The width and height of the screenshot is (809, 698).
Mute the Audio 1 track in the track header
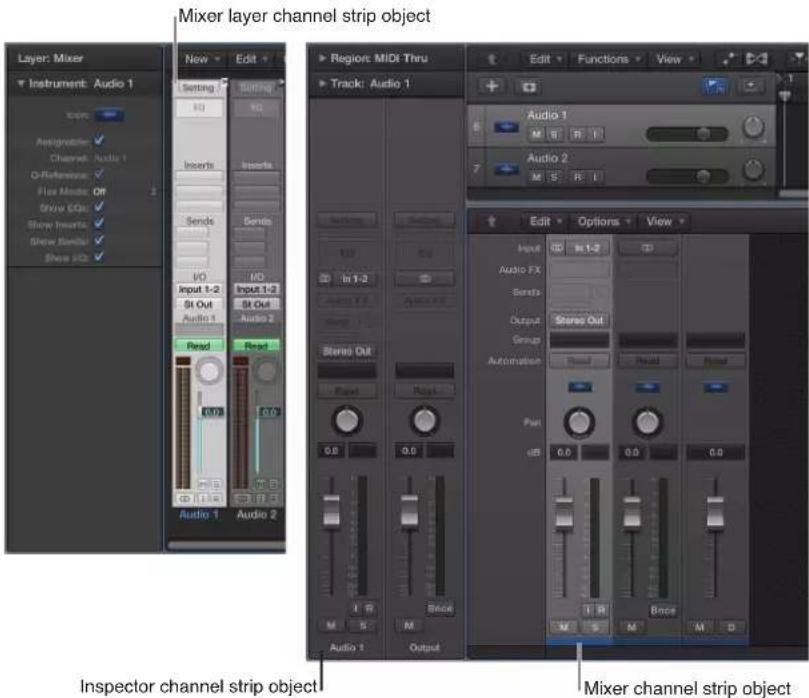(x=537, y=134)
